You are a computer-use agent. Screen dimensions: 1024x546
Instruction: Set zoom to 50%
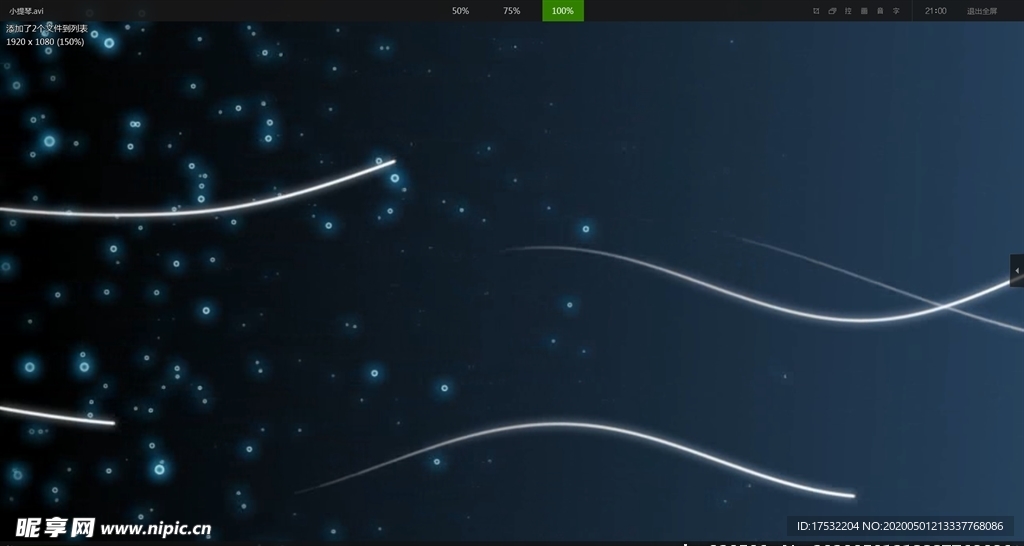click(x=460, y=11)
